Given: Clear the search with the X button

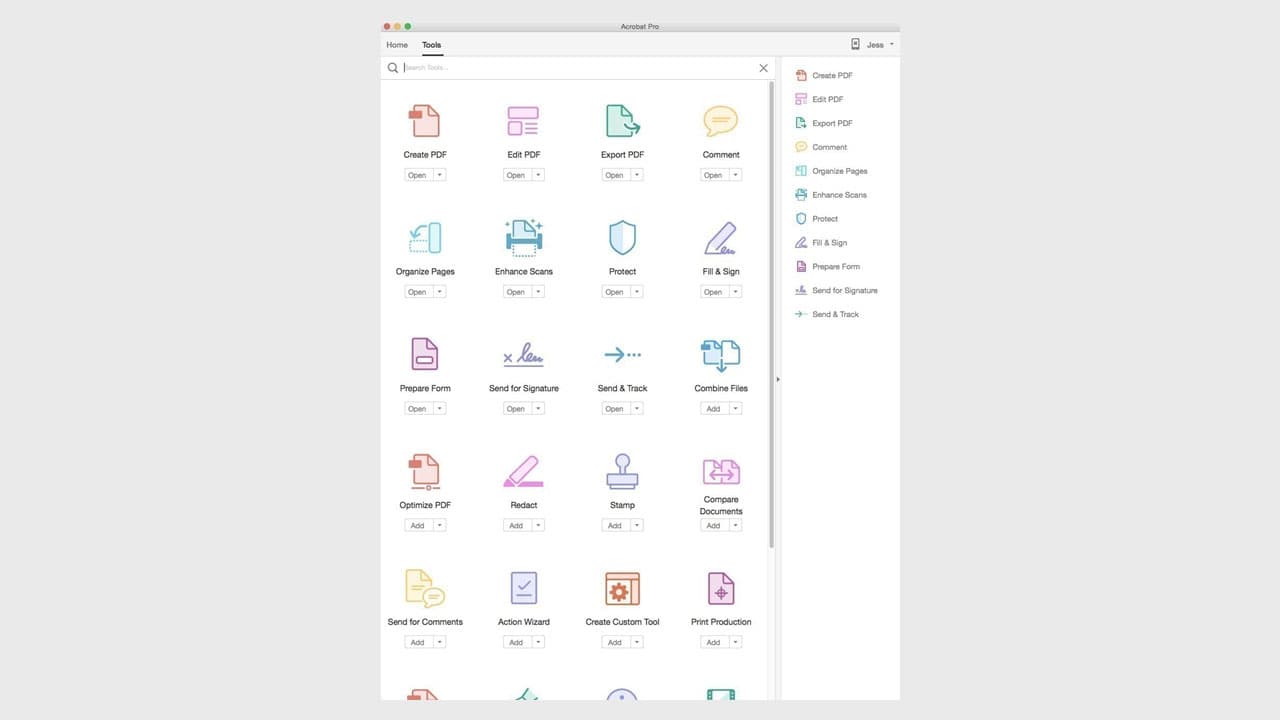Looking at the screenshot, I should 763,67.
